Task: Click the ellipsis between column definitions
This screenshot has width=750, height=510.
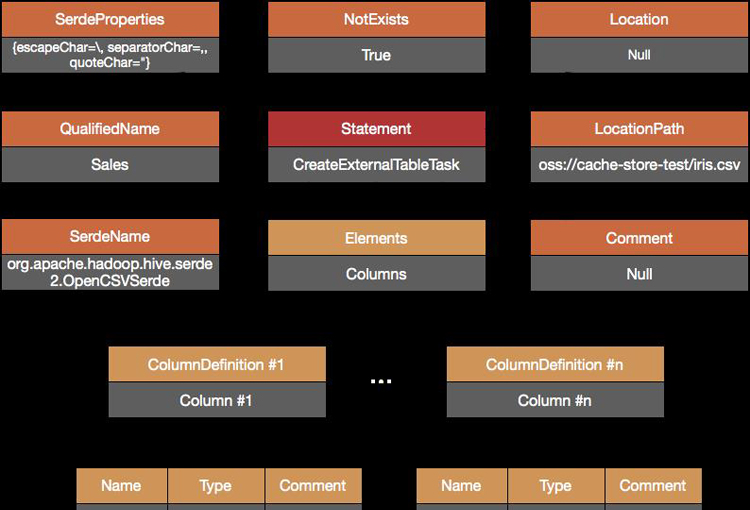Action: tap(381, 382)
